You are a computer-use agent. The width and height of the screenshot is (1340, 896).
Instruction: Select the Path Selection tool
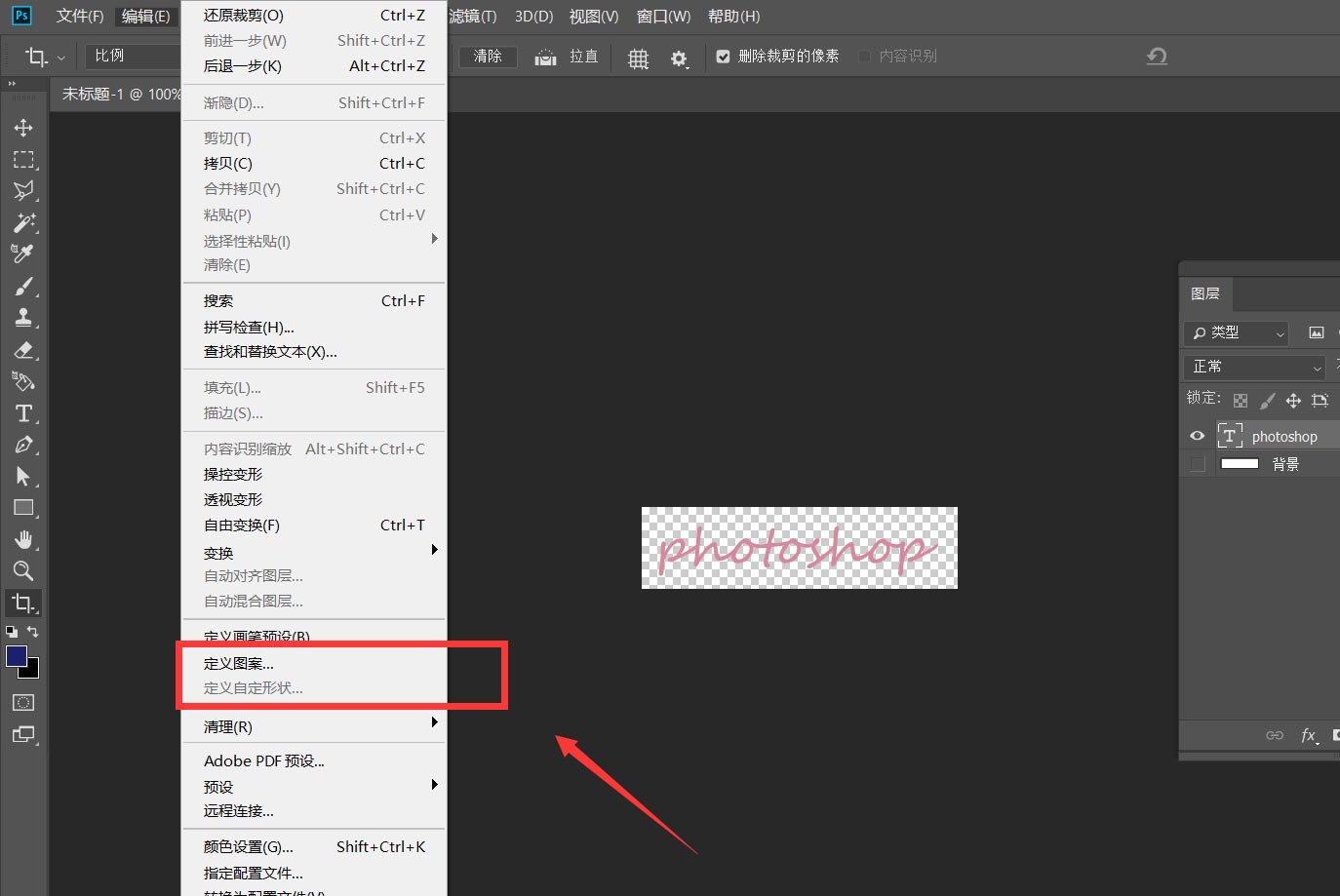(23, 476)
